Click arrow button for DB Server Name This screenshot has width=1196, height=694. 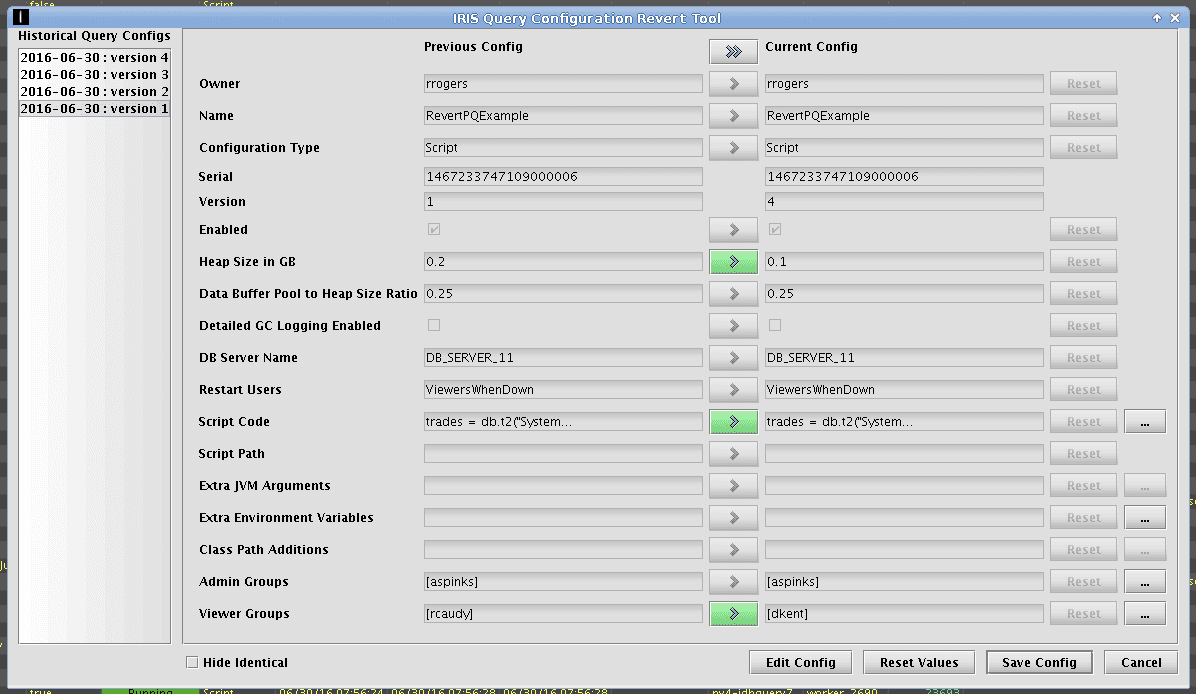click(x=733, y=358)
